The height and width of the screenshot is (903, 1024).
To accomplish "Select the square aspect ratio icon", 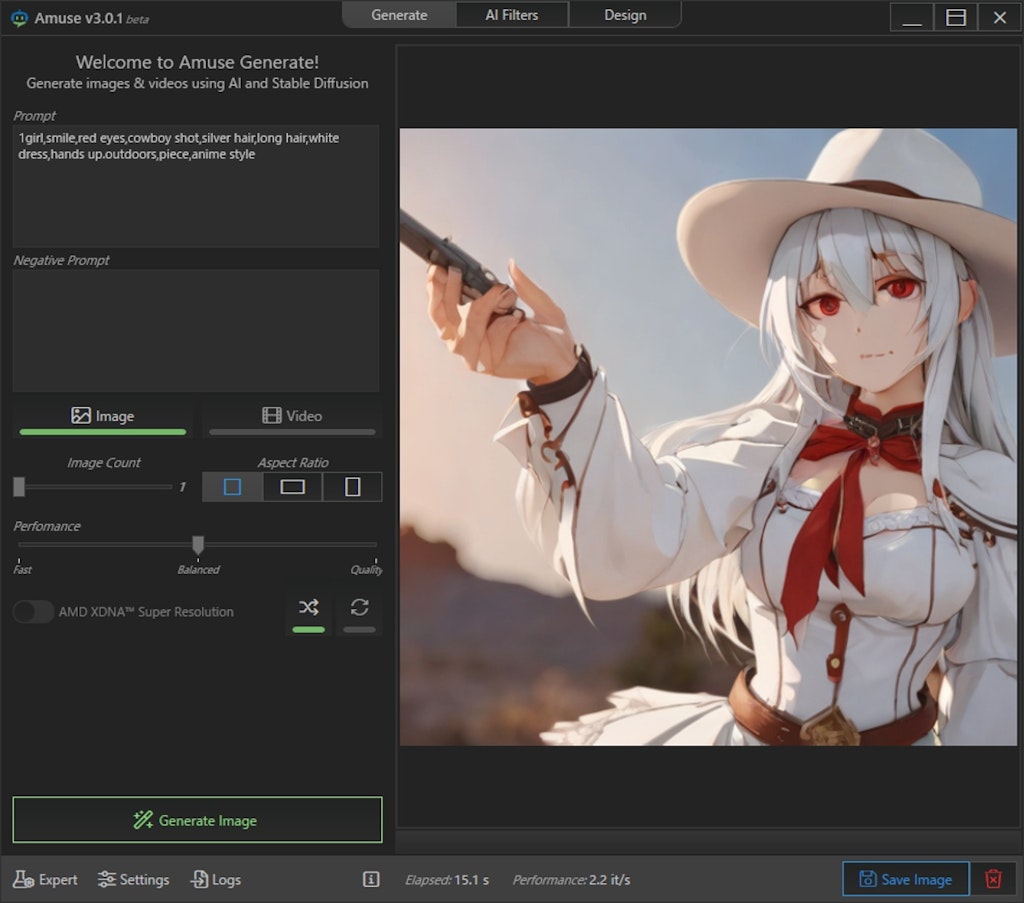I will click(232, 487).
